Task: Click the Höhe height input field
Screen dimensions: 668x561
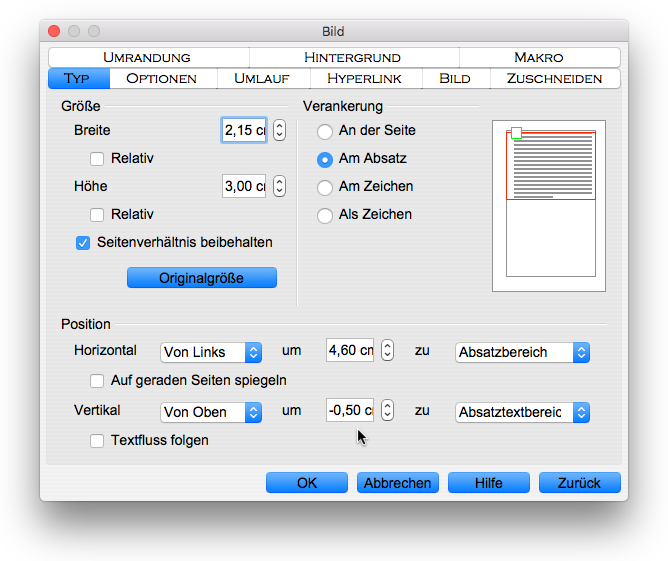Action: (244, 186)
